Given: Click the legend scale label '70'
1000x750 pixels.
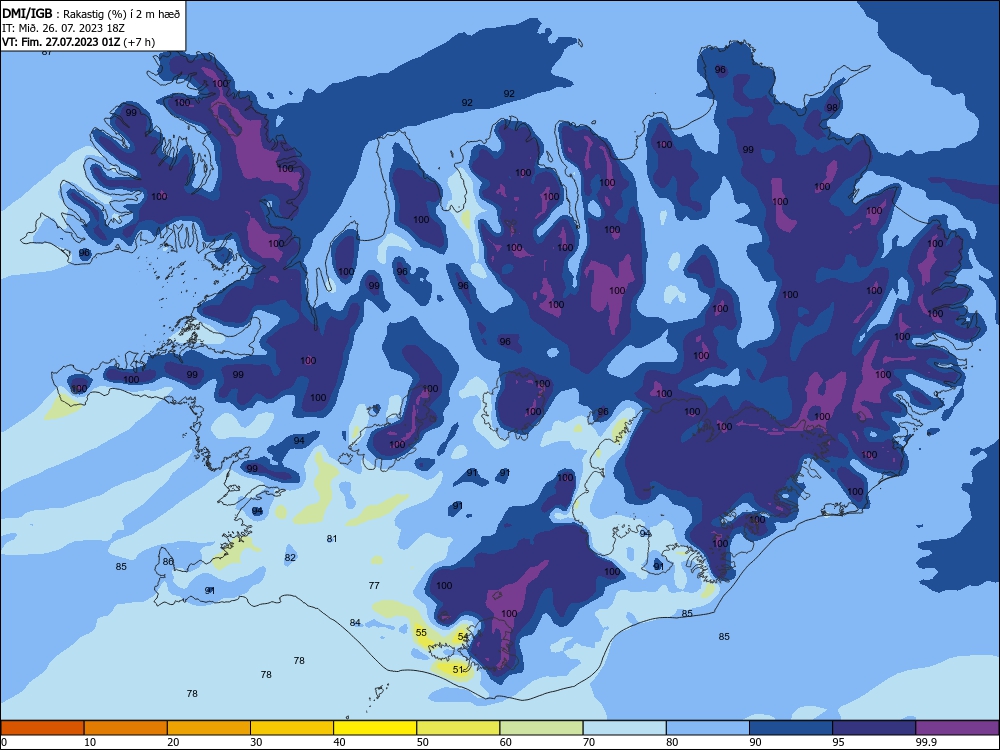Looking at the screenshot, I should pos(589,742).
